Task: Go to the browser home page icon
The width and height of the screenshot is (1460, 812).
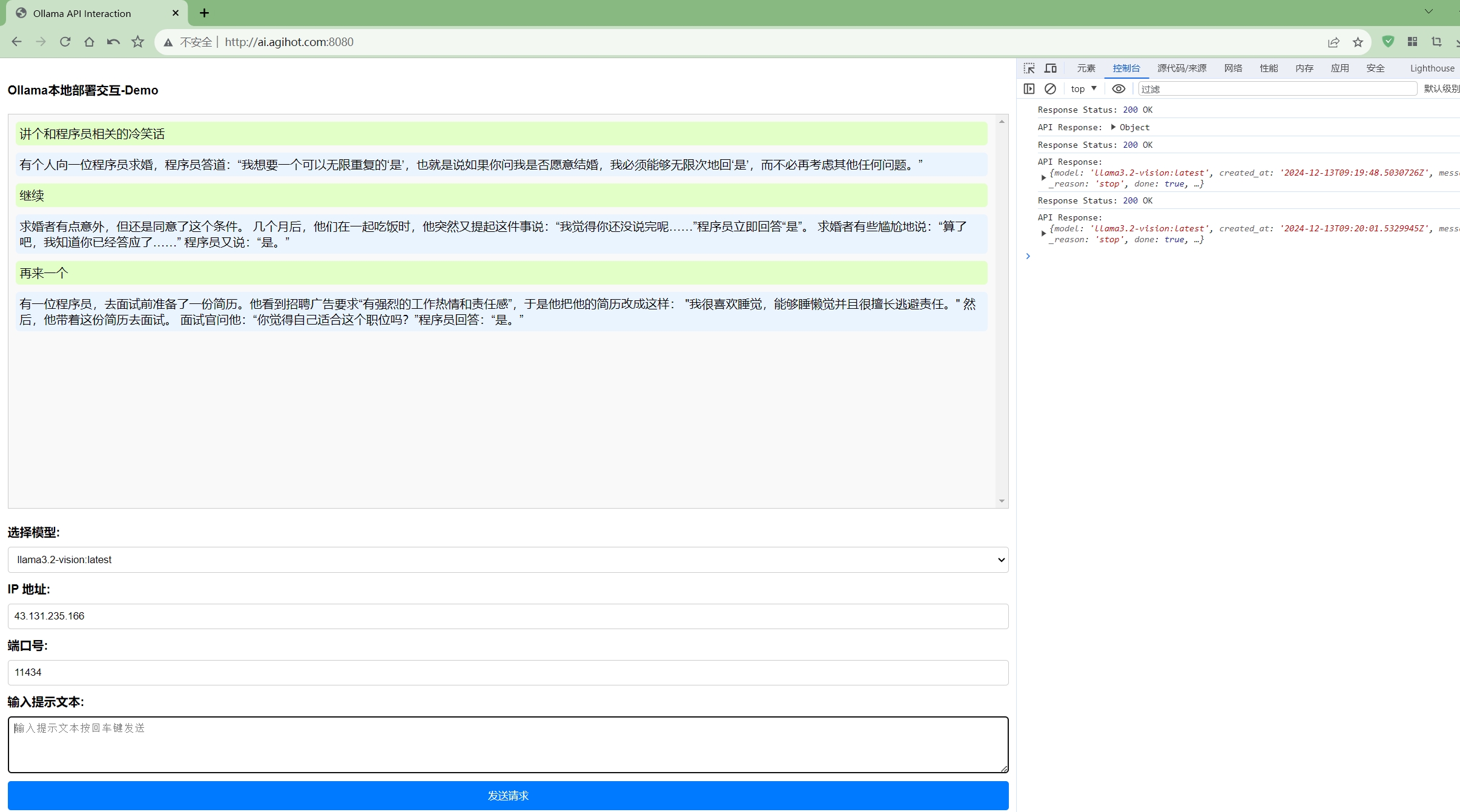Action: pos(89,42)
